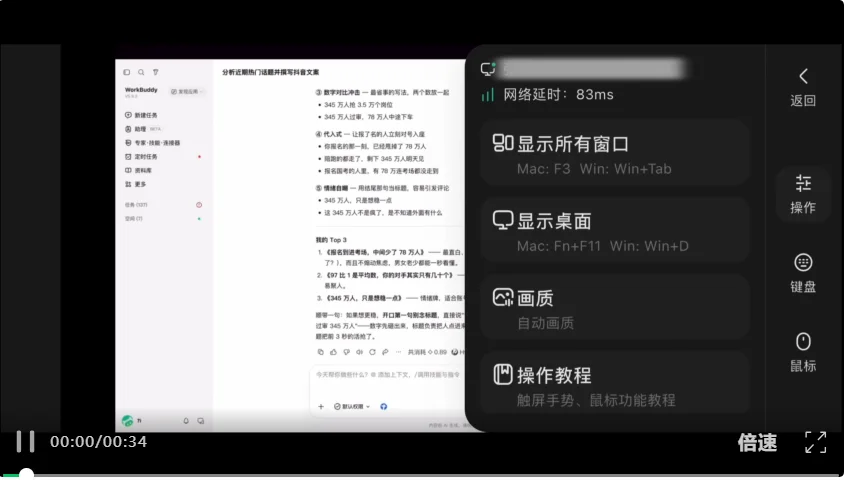
Task: Click the blue icon beside 默认权限
Action: click(x=384, y=406)
